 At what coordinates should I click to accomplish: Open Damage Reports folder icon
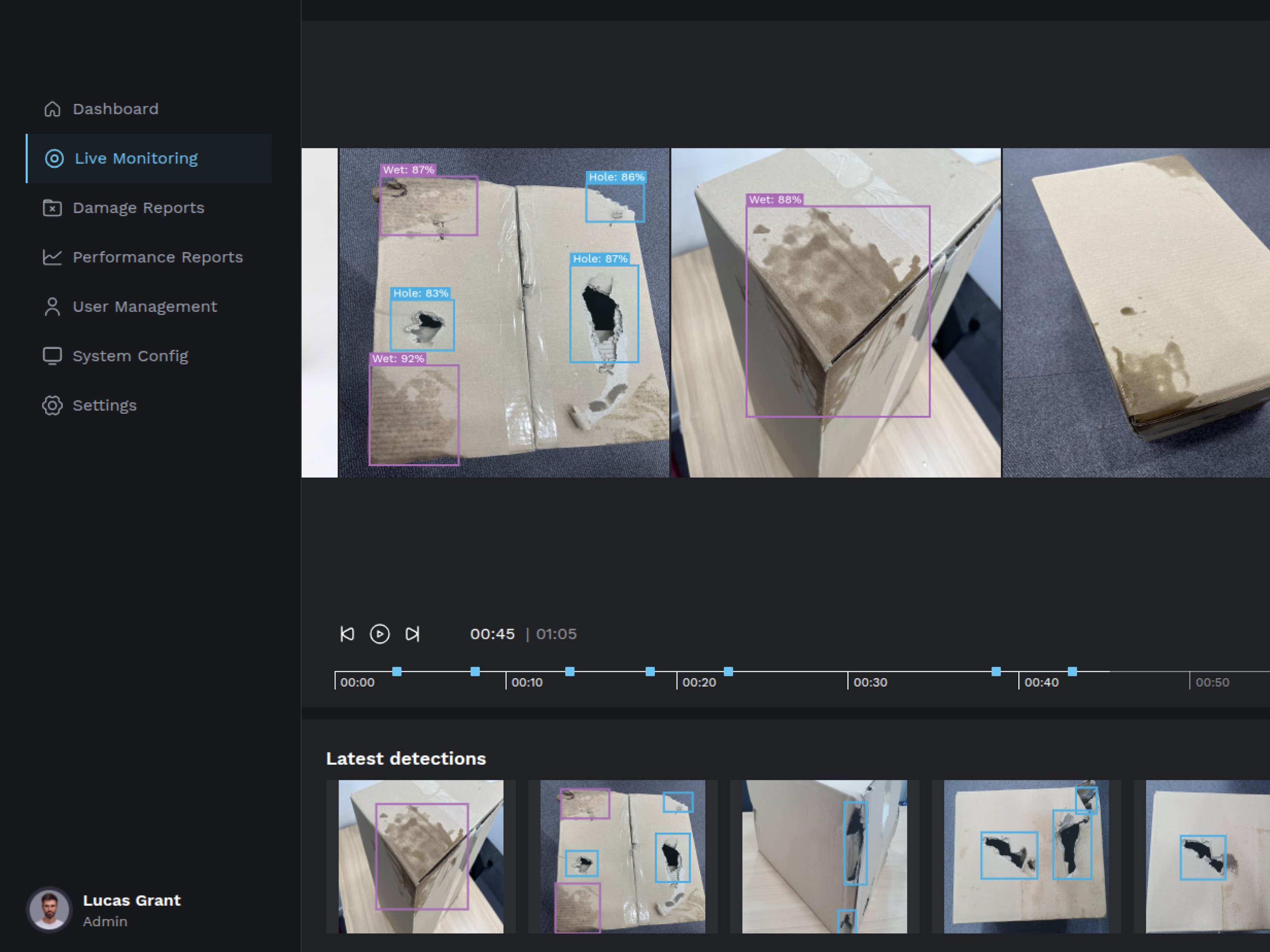(x=52, y=208)
